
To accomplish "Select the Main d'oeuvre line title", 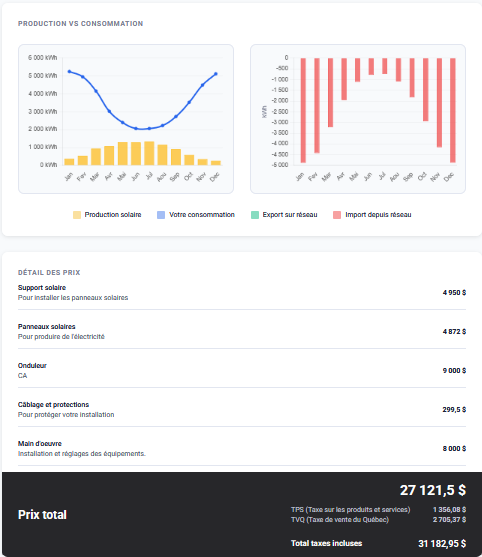I will coord(40,444).
